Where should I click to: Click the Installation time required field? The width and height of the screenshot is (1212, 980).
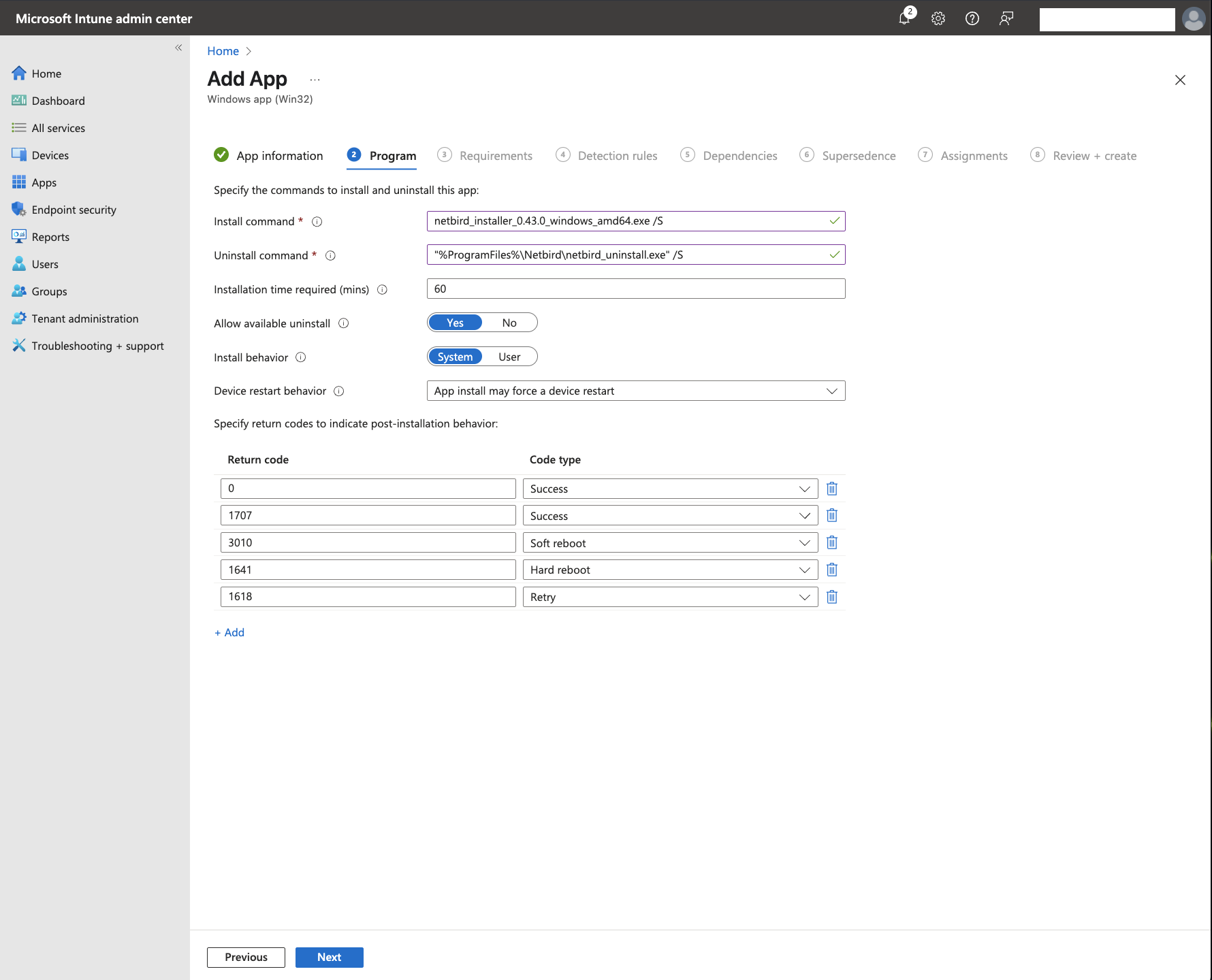point(635,289)
